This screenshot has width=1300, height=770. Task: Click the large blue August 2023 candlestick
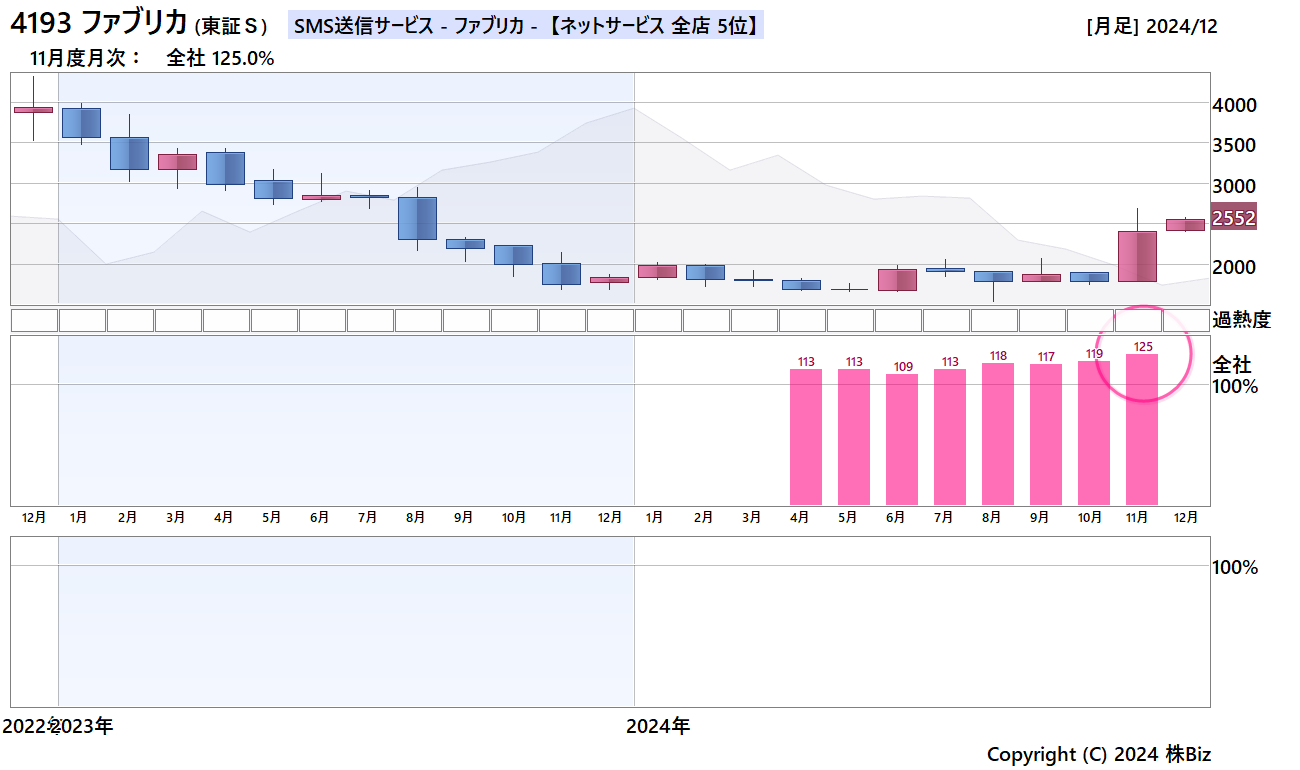417,218
